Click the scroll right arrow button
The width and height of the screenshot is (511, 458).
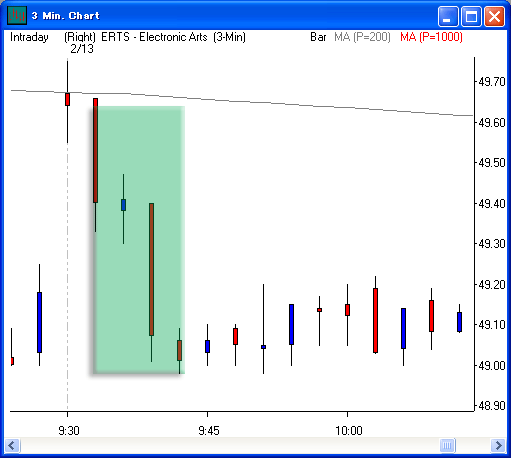498,445
